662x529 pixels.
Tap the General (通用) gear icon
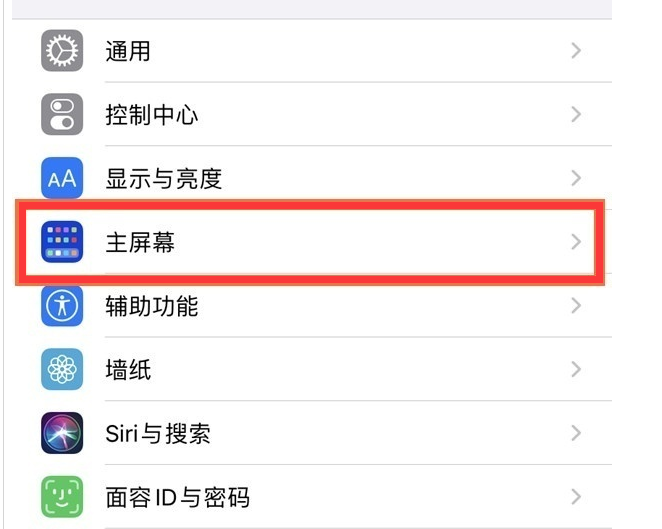click(x=62, y=51)
